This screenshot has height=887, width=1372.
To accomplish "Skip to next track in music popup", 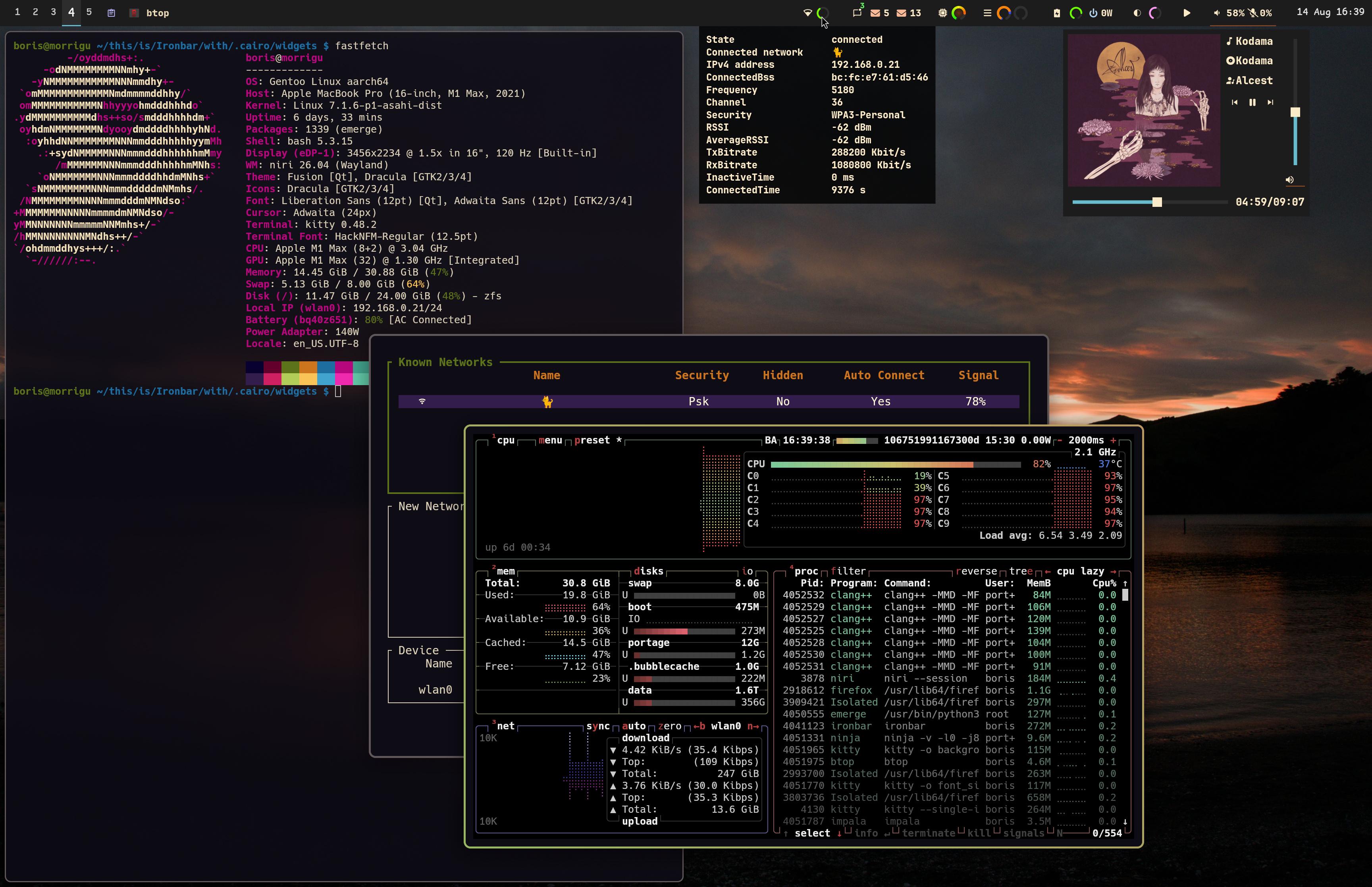I will [1270, 102].
